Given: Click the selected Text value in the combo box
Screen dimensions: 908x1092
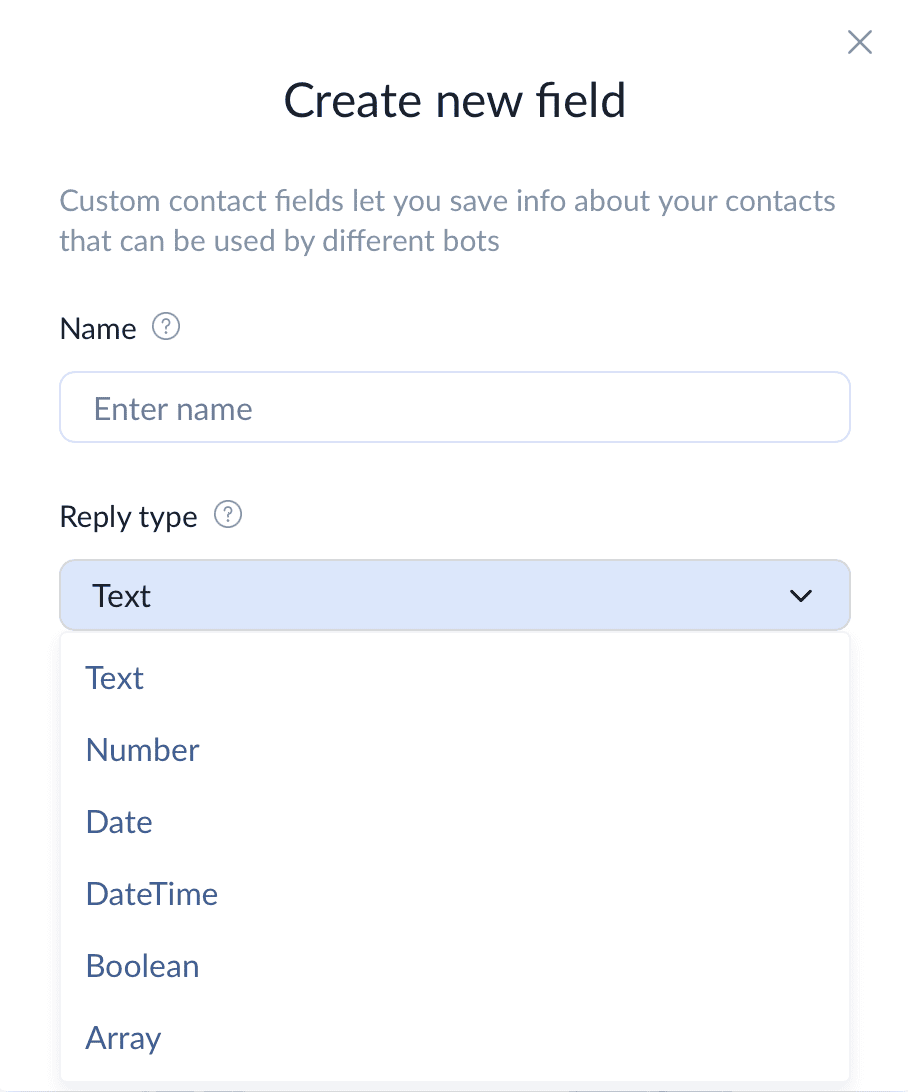Looking at the screenshot, I should click(121, 596).
